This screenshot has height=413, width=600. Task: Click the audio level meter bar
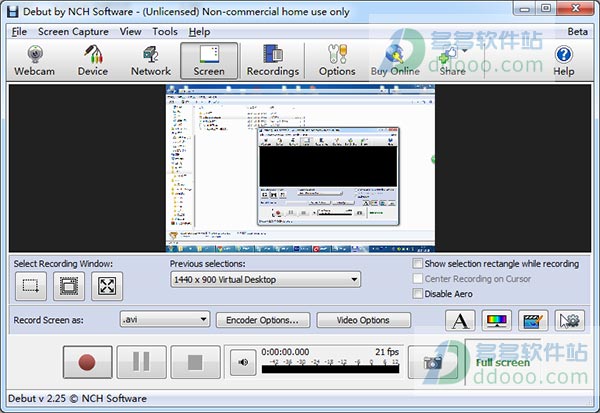[330, 369]
